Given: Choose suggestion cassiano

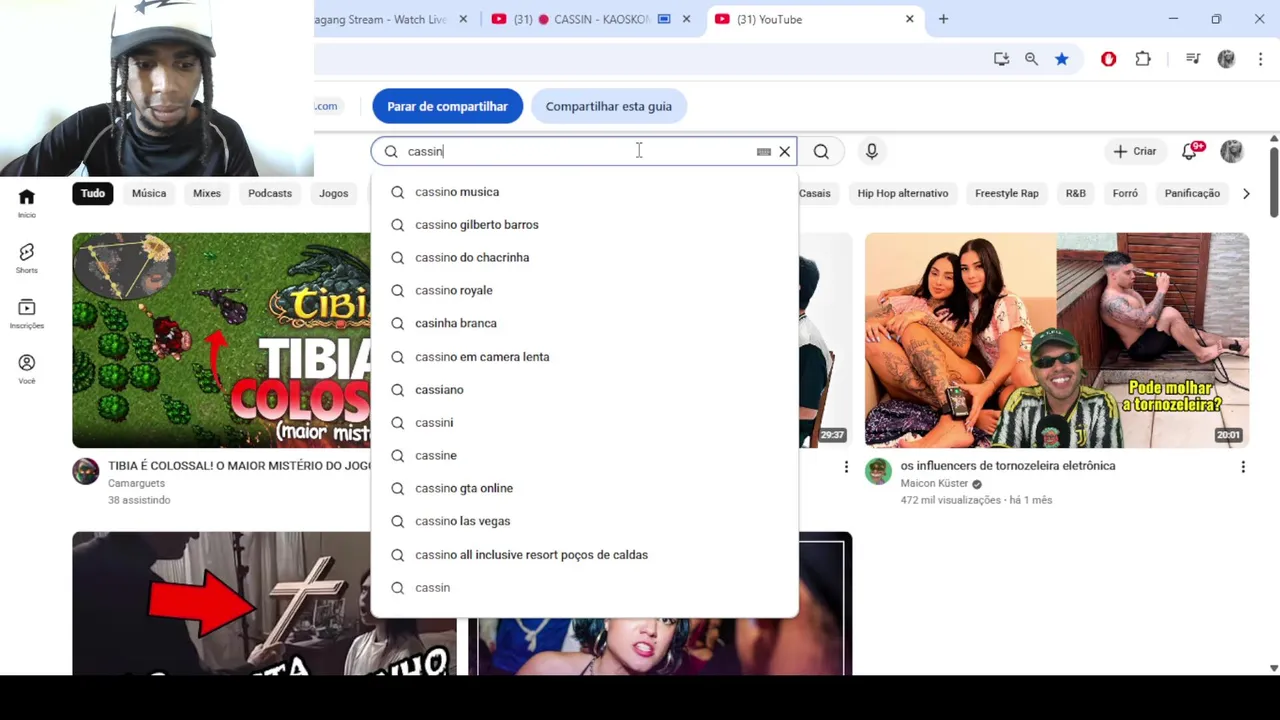Looking at the screenshot, I should point(584,390).
